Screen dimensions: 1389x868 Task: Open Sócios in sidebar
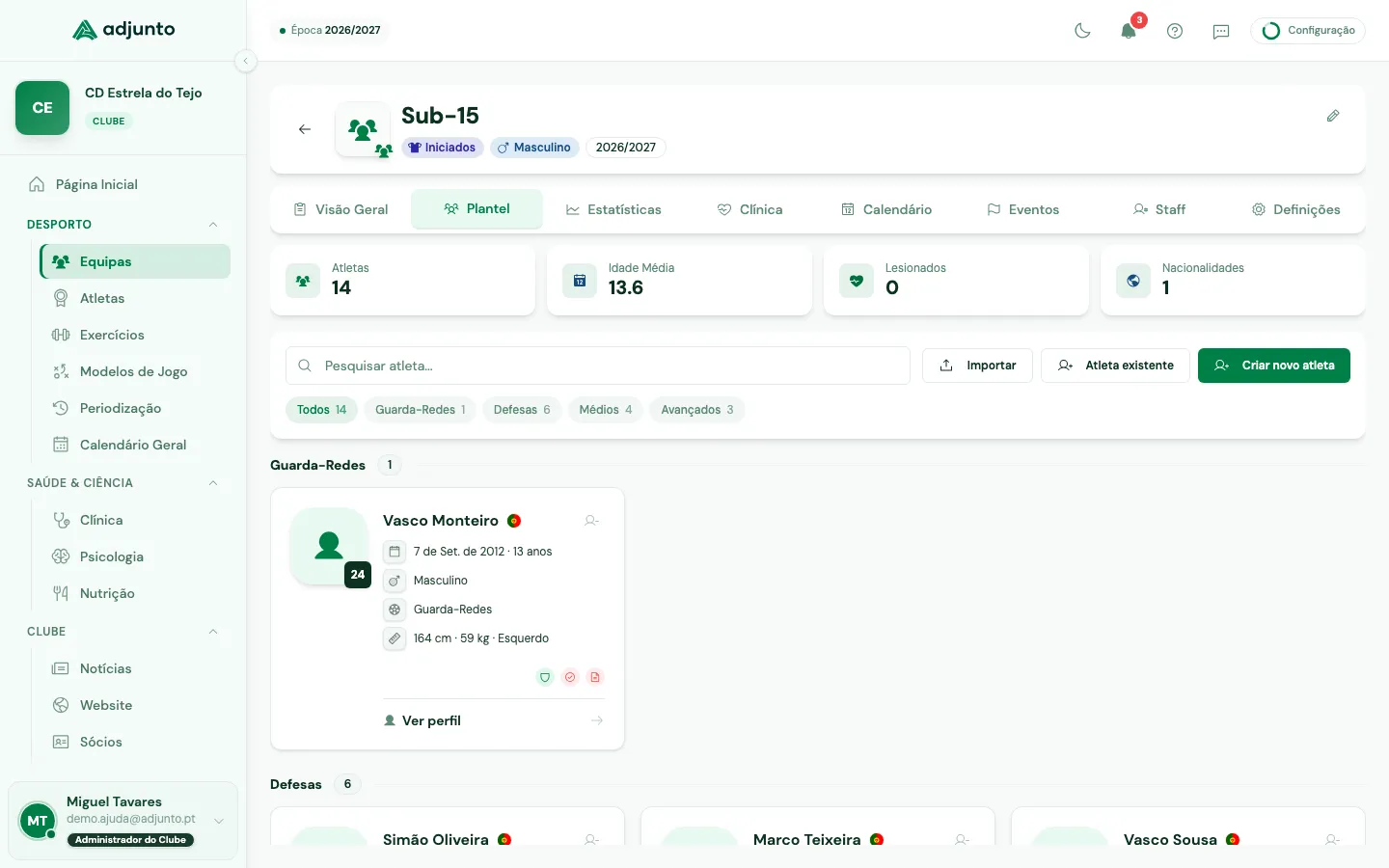coord(135,742)
